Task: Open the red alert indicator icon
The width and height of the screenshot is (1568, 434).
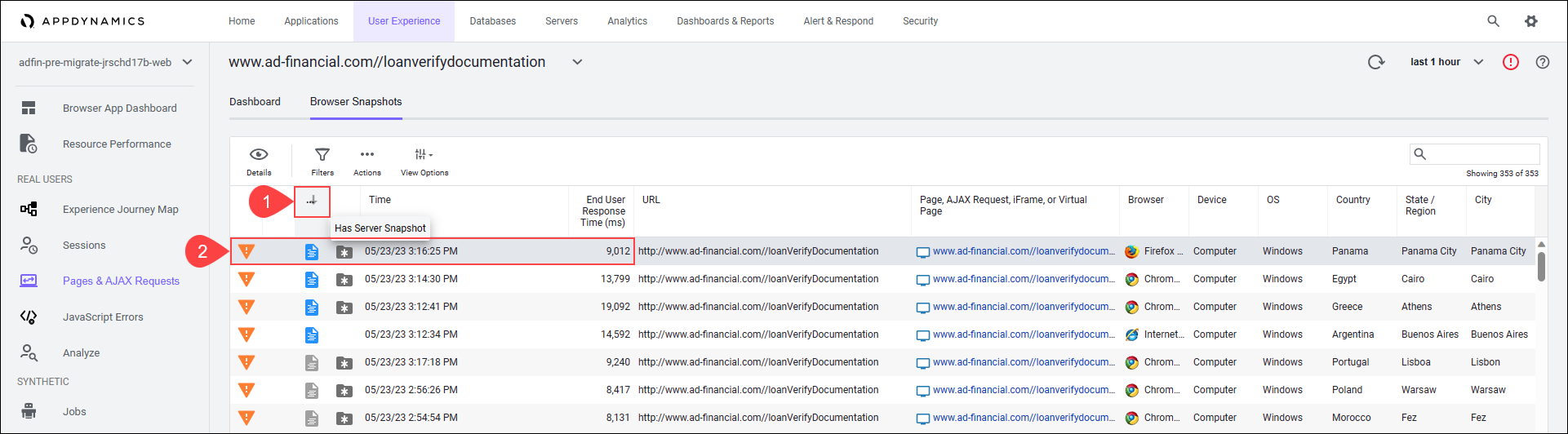Action: tap(1511, 62)
